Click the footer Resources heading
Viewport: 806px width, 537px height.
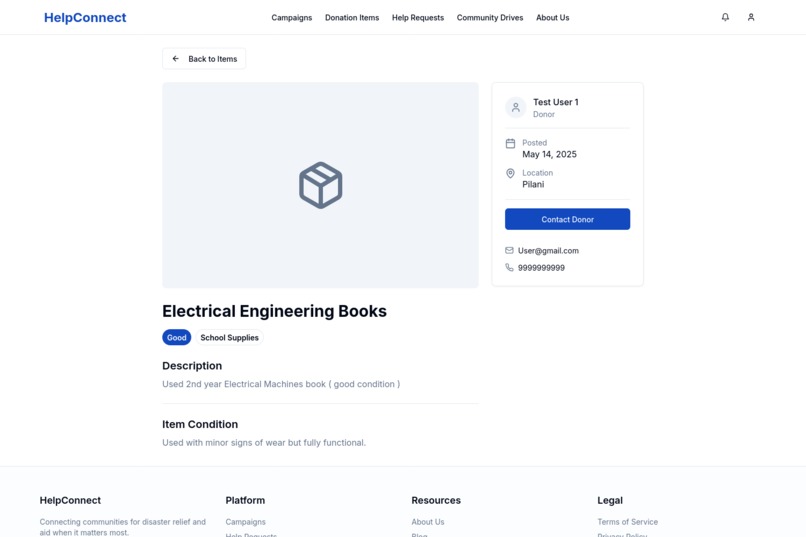pos(436,501)
